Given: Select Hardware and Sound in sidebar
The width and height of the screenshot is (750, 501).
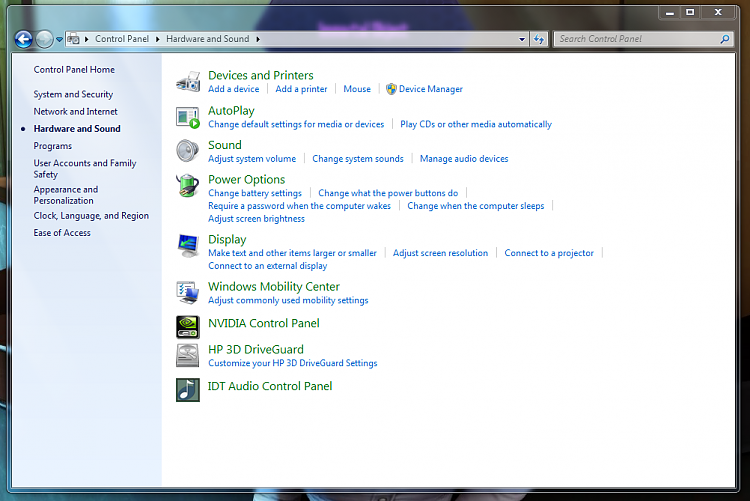Looking at the screenshot, I should coord(77,129).
